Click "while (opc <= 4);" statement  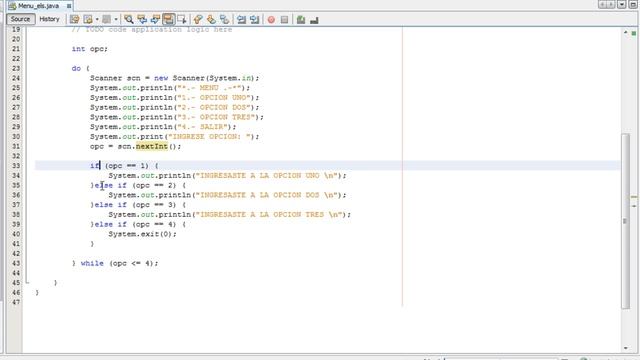[119, 263]
